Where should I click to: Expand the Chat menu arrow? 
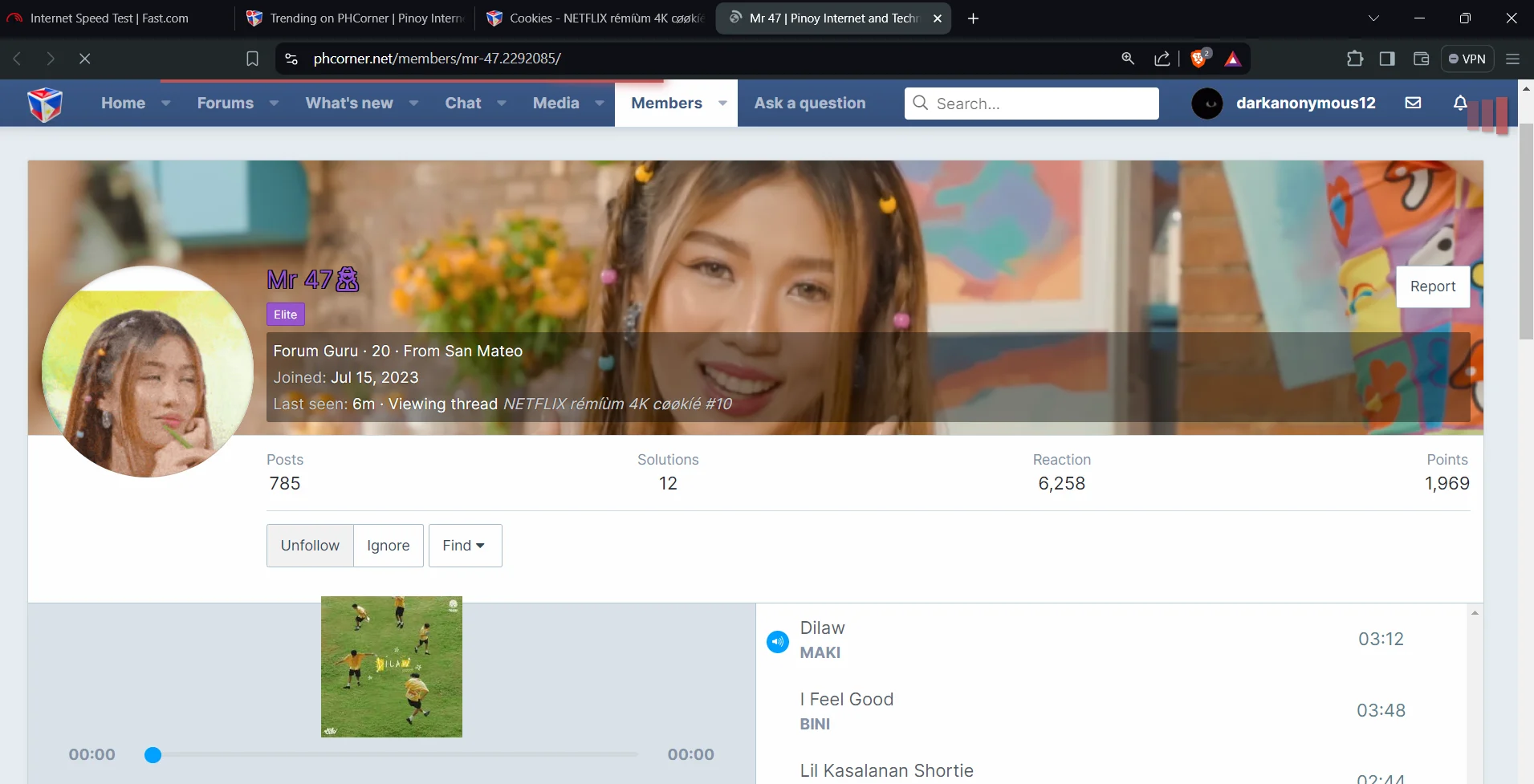(501, 103)
